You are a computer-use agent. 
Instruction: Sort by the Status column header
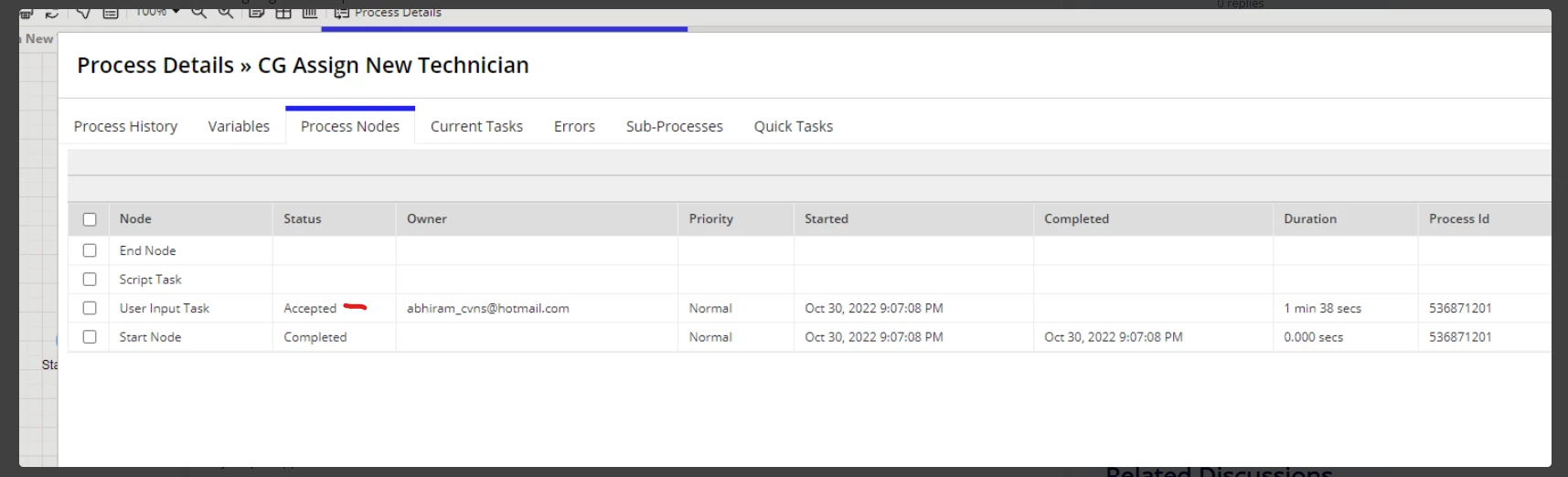coord(303,218)
